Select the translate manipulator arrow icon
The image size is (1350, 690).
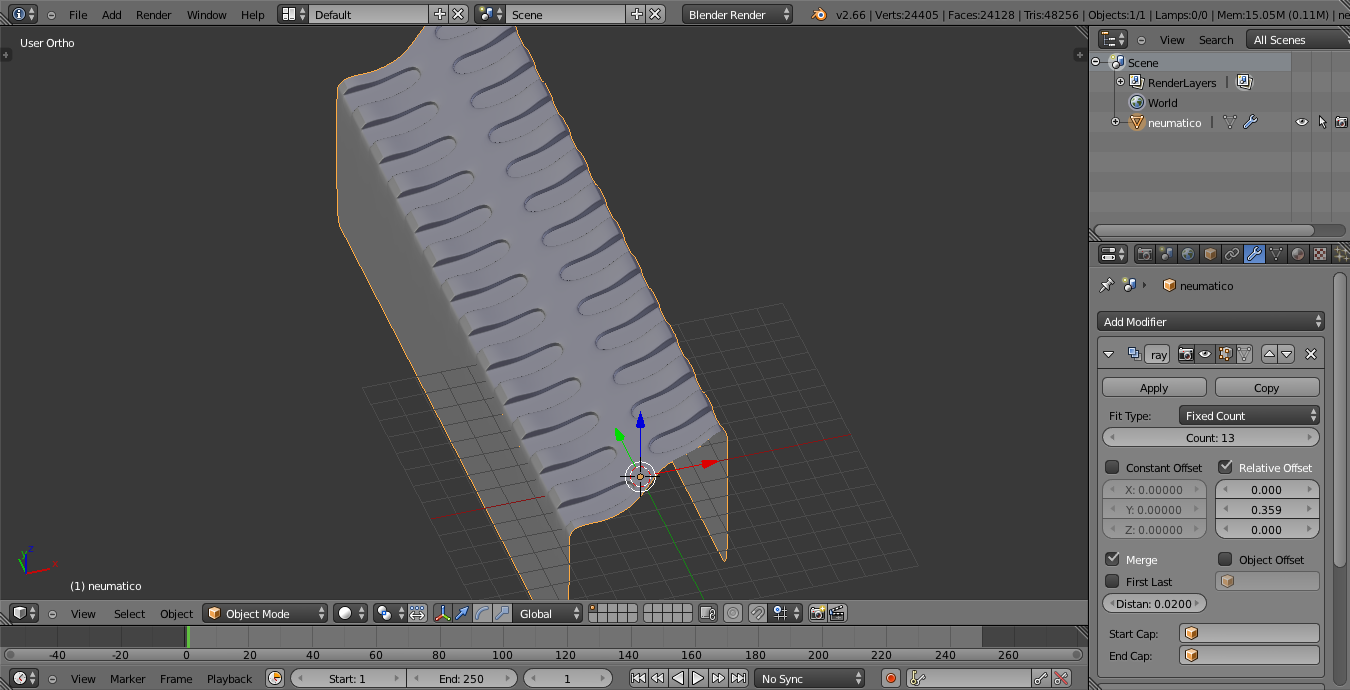coord(462,613)
